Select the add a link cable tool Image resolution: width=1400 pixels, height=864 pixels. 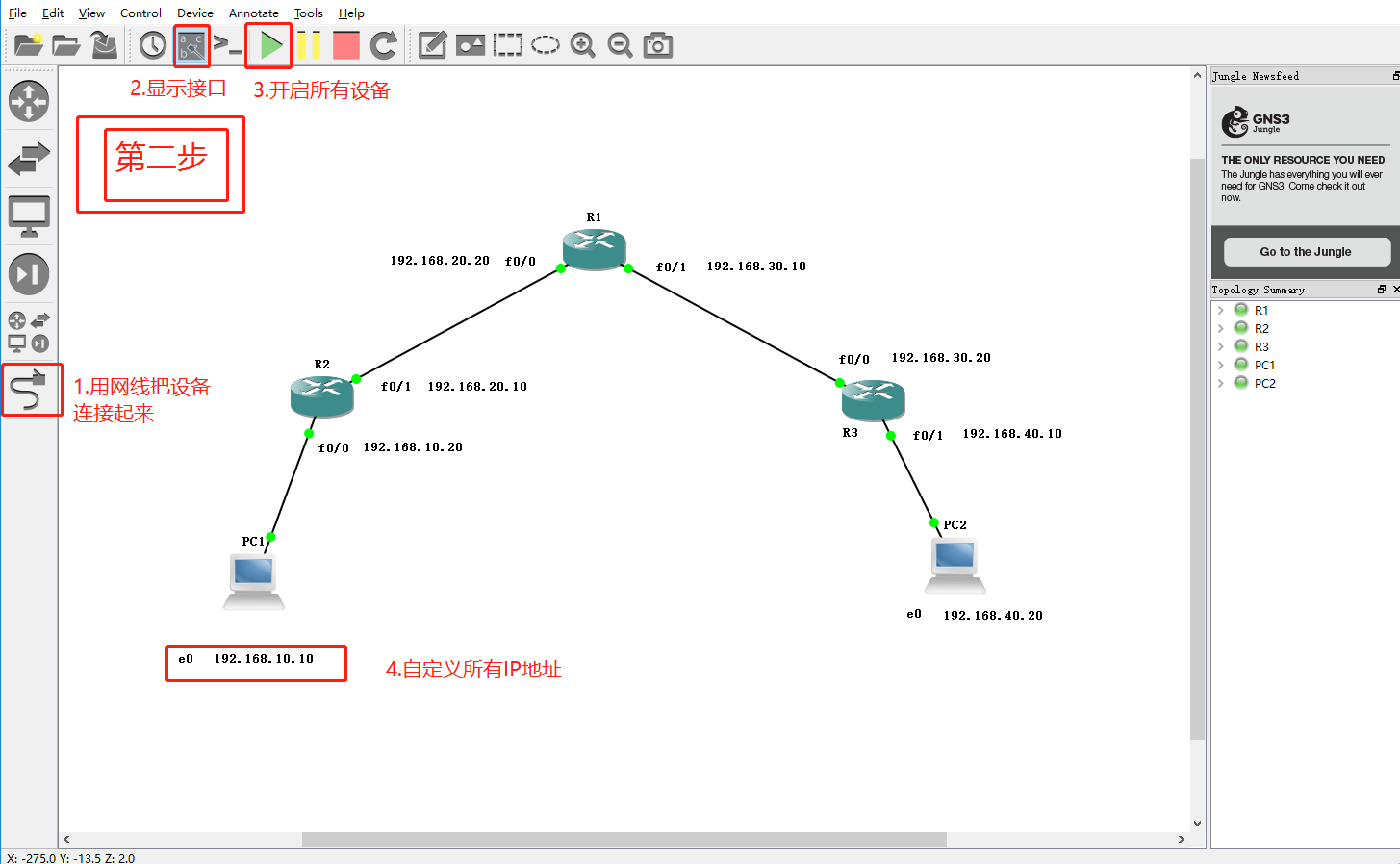(29, 390)
